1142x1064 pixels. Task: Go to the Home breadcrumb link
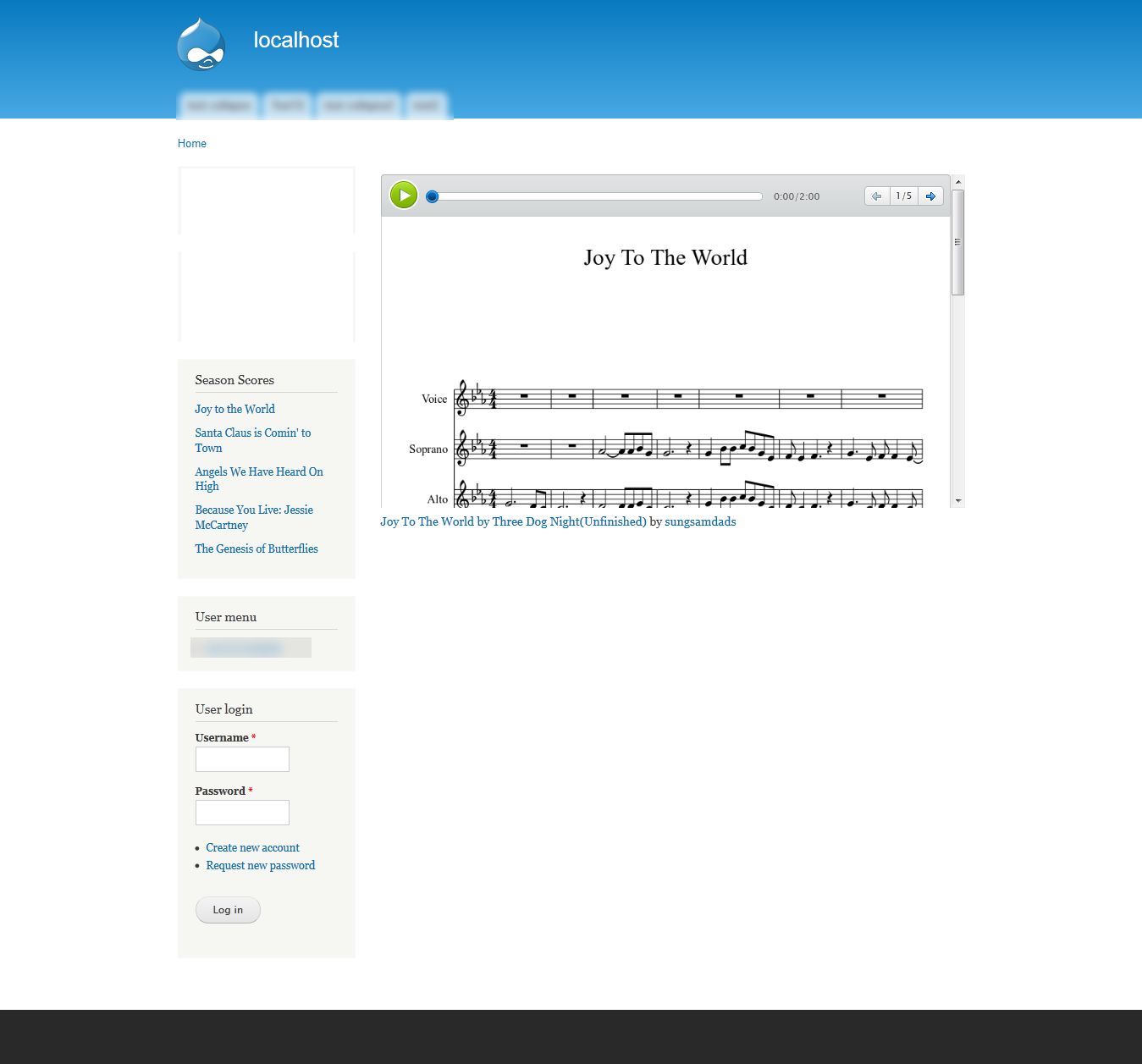192,144
